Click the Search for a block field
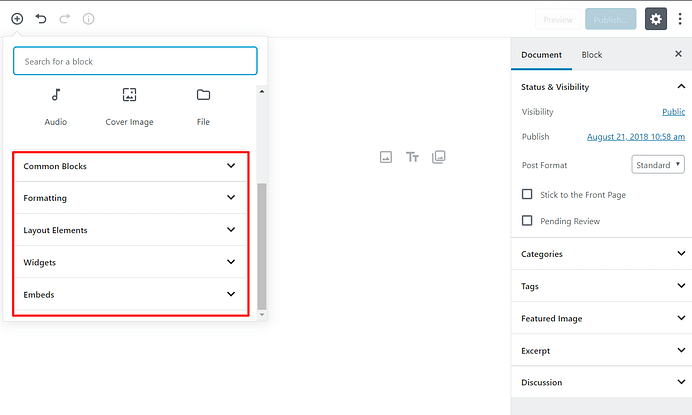The width and height of the screenshot is (692, 415). pos(135,61)
